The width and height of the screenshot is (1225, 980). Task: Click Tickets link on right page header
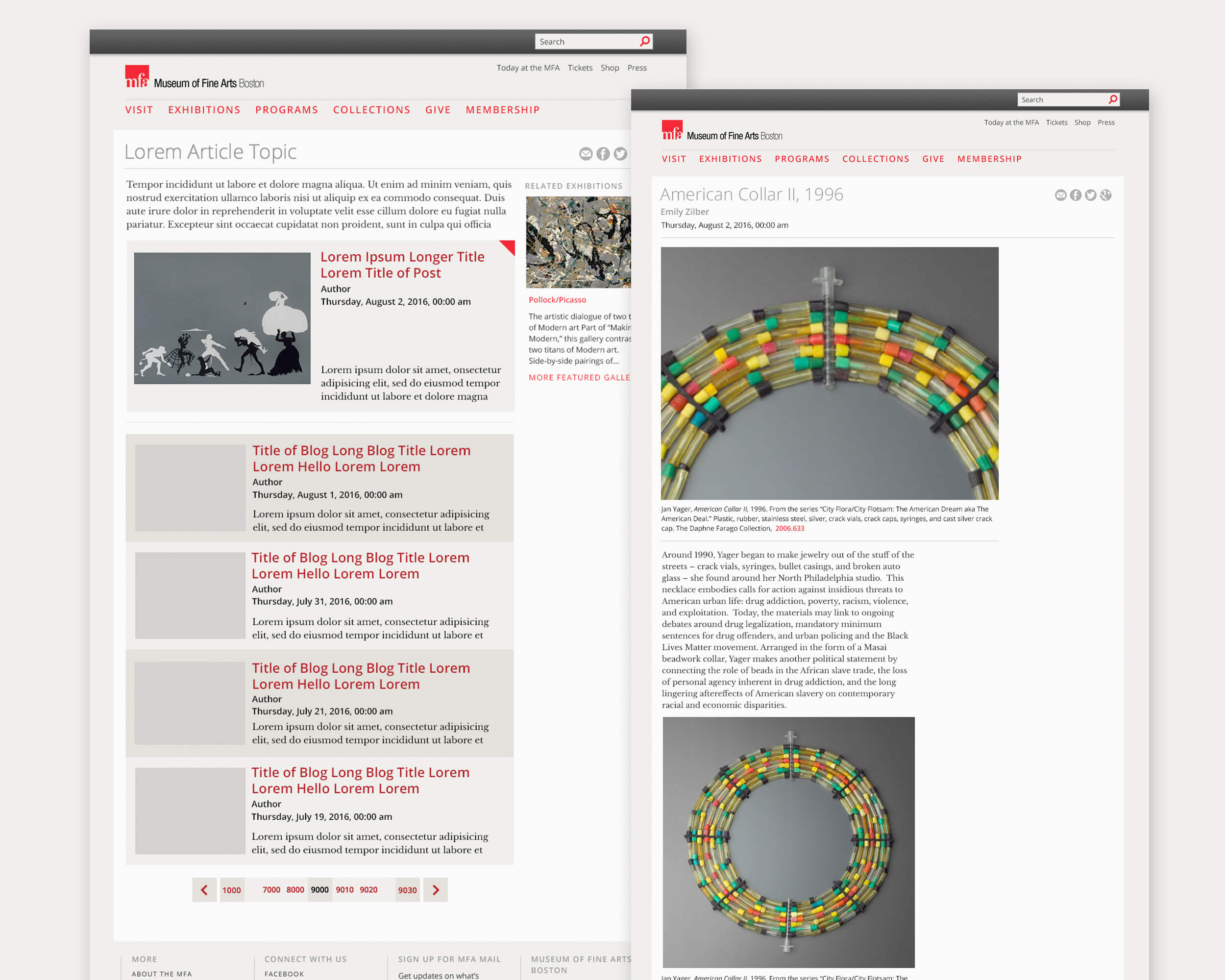pyautogui.click(x=1056, y=122)
